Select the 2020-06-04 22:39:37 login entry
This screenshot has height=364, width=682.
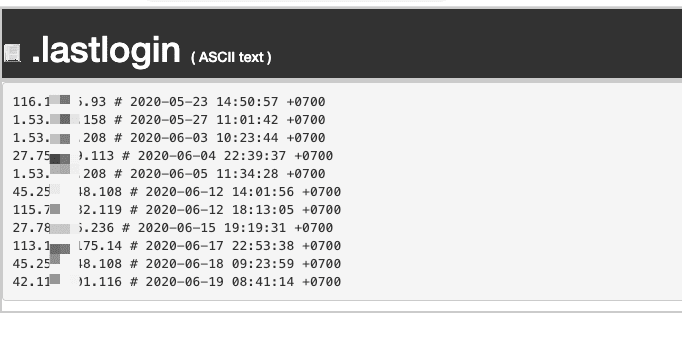(x=173, y=156)
